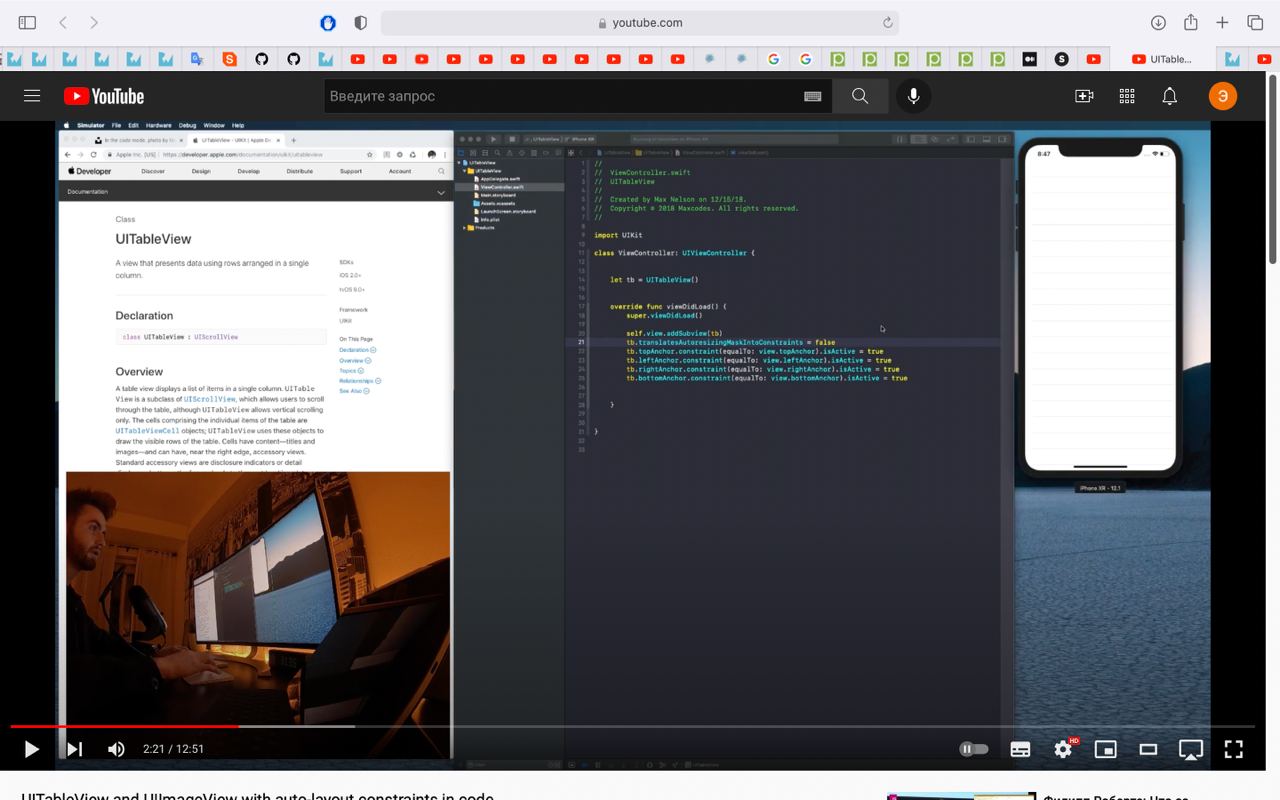
Task: Click the YouTube search magnifier button
Action: coord(860,96)
